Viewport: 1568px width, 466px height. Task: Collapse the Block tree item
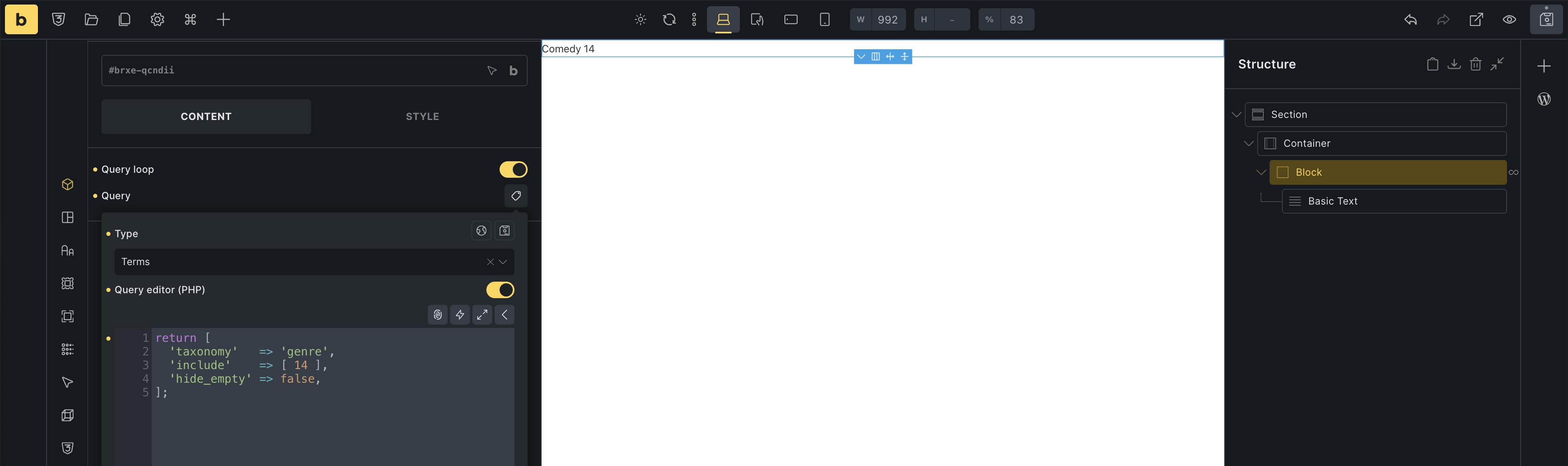1261,172
